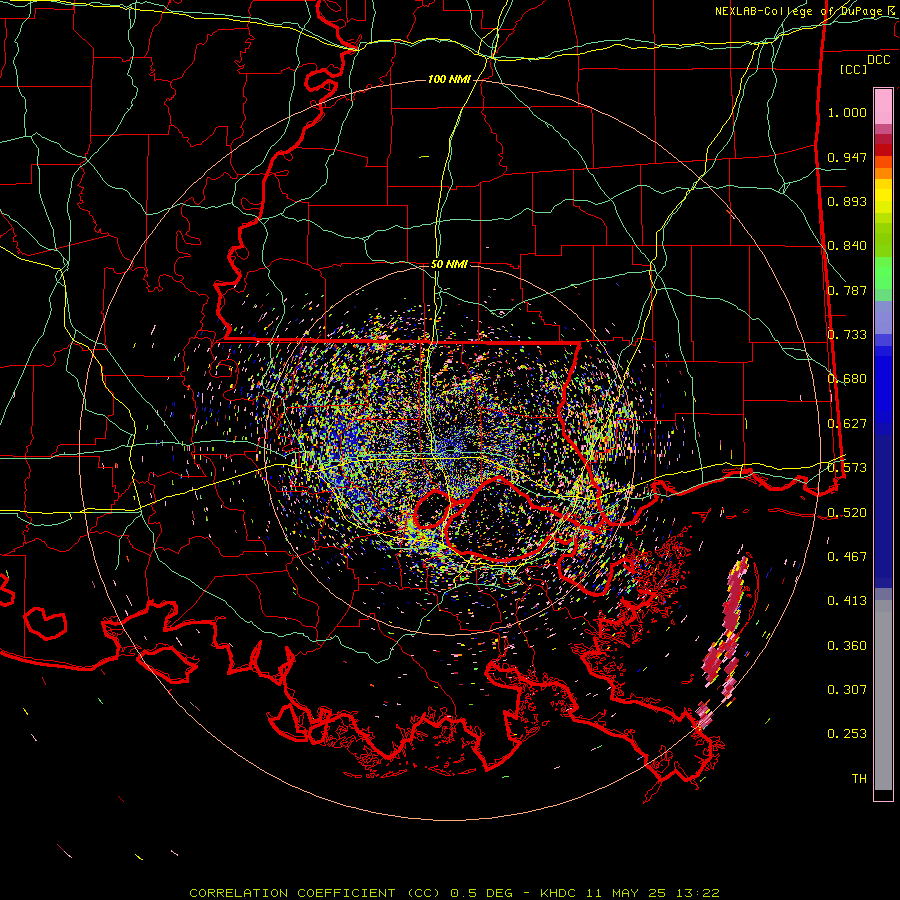Click the 0.467 scale value
900x900 pixels.
[x=847, y=557]
